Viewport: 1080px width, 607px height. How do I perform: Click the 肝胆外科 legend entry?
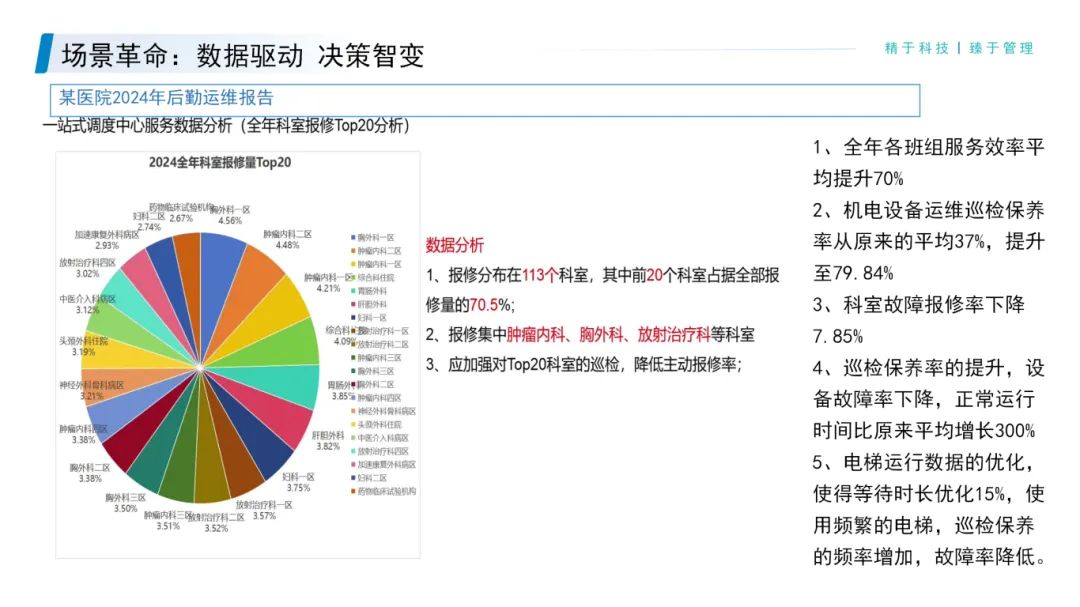click(x=369, y=305)
